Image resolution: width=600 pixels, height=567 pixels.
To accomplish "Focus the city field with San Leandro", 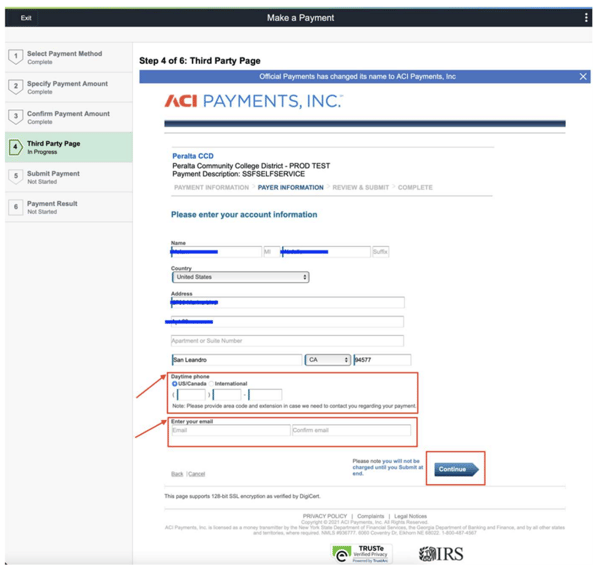I will pyautogui.click(x=237, y=360).
